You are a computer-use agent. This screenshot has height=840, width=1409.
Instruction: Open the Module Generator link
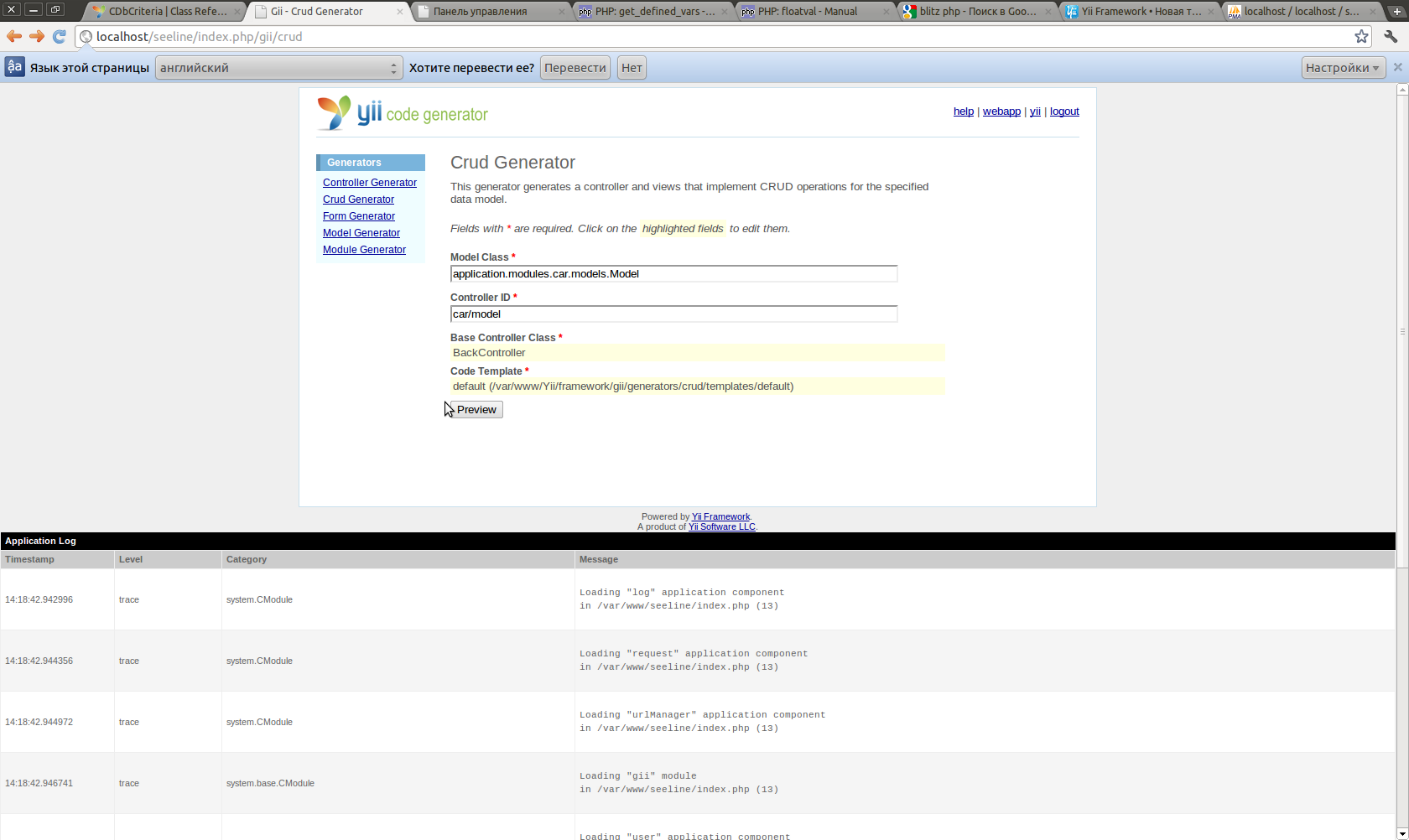pyautogui.click(x=364, y=250)
